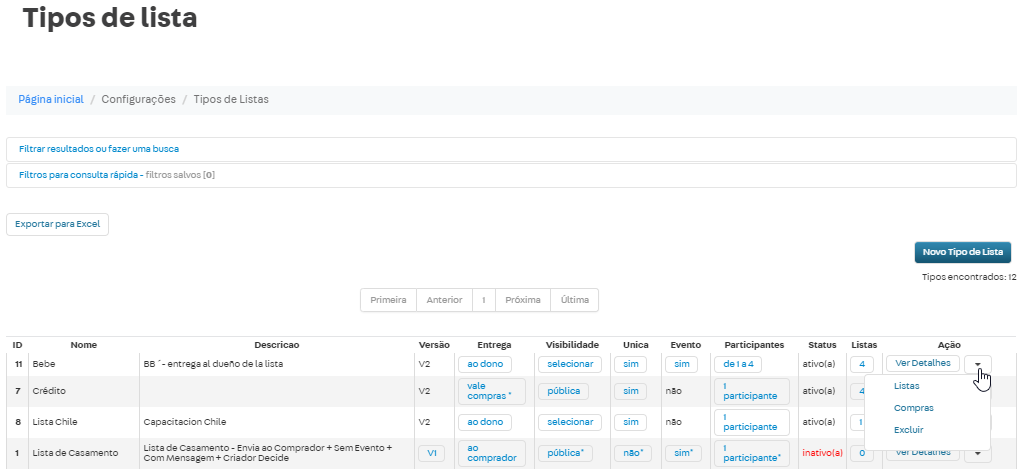Image resolution: width=1025 pixels, height=469 pixels.
Task: Click the 'ao dono' Entrega tag for Bebe
Action: tap(484, 364)
